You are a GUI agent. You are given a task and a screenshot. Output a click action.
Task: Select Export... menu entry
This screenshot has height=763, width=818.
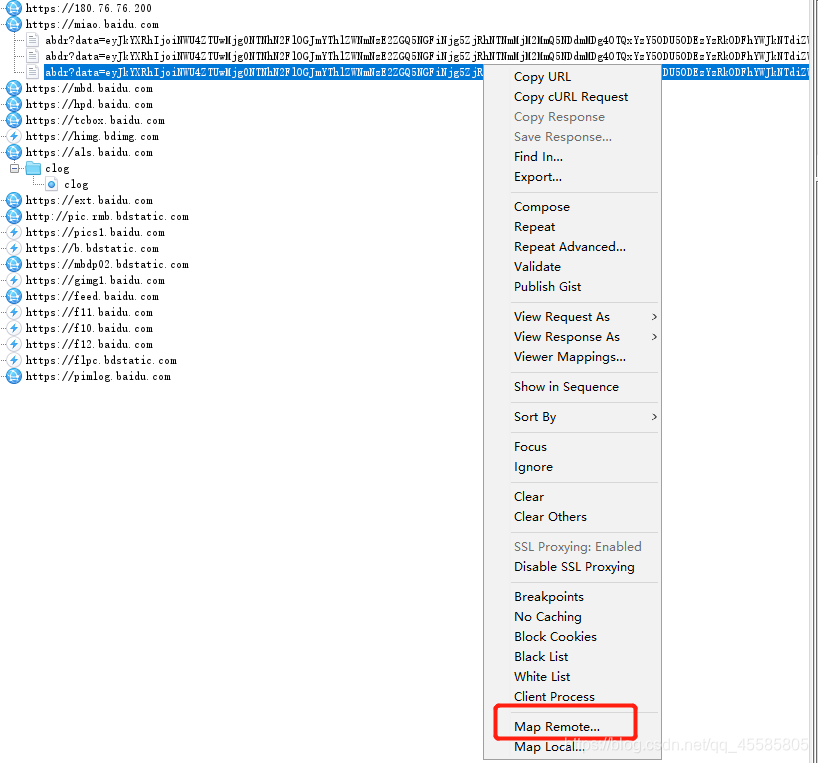[x=538, y=177]
